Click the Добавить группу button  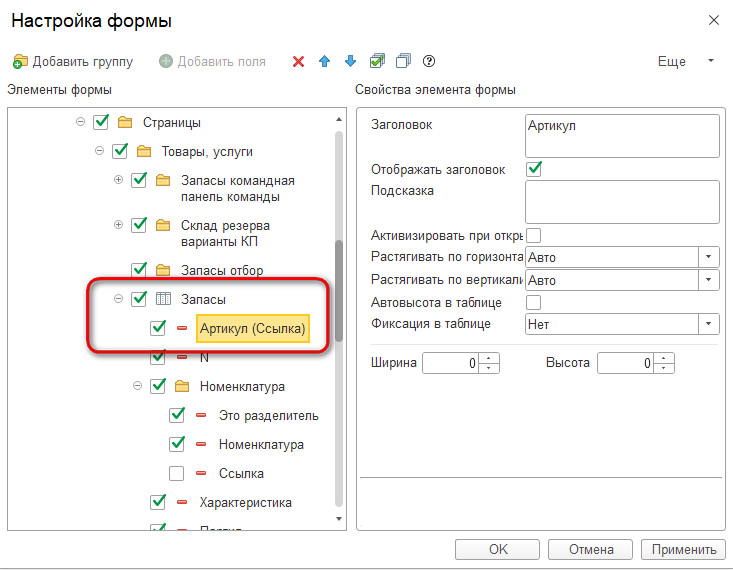click(x=73, y=61)
